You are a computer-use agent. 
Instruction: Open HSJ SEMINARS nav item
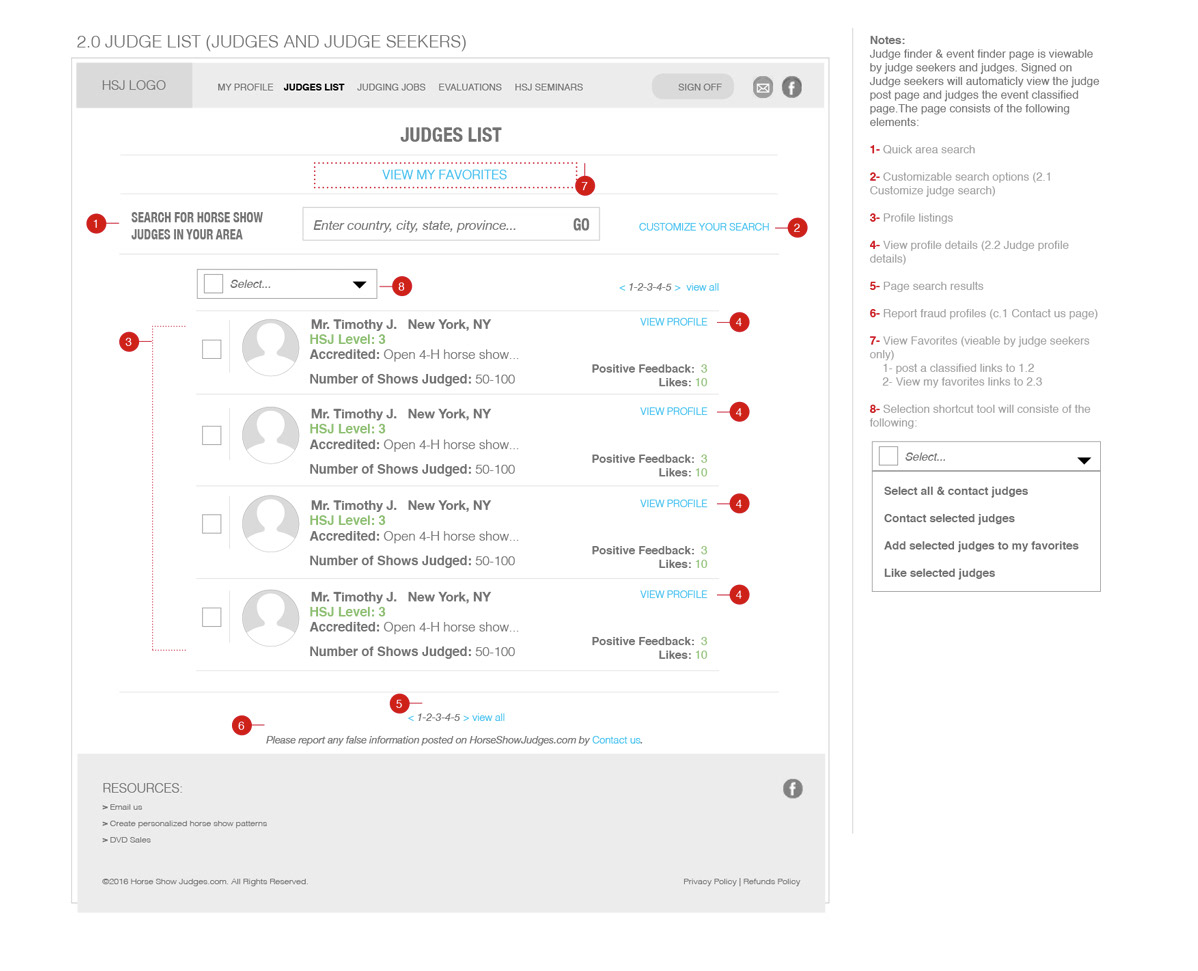coord(549,87)
